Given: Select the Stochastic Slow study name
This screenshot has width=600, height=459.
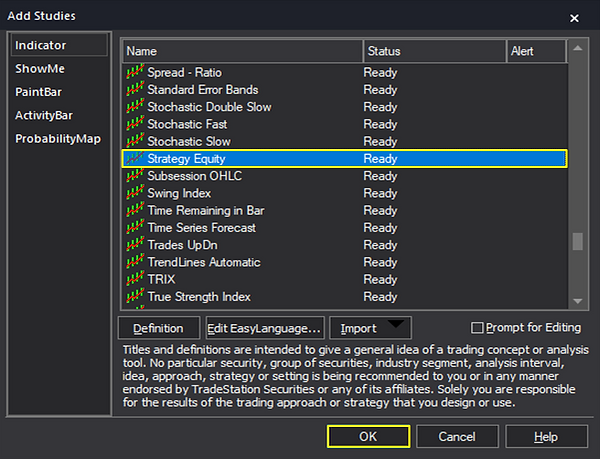Looking at the screenshot, I should pyautogui.click(x=189, y=141).
